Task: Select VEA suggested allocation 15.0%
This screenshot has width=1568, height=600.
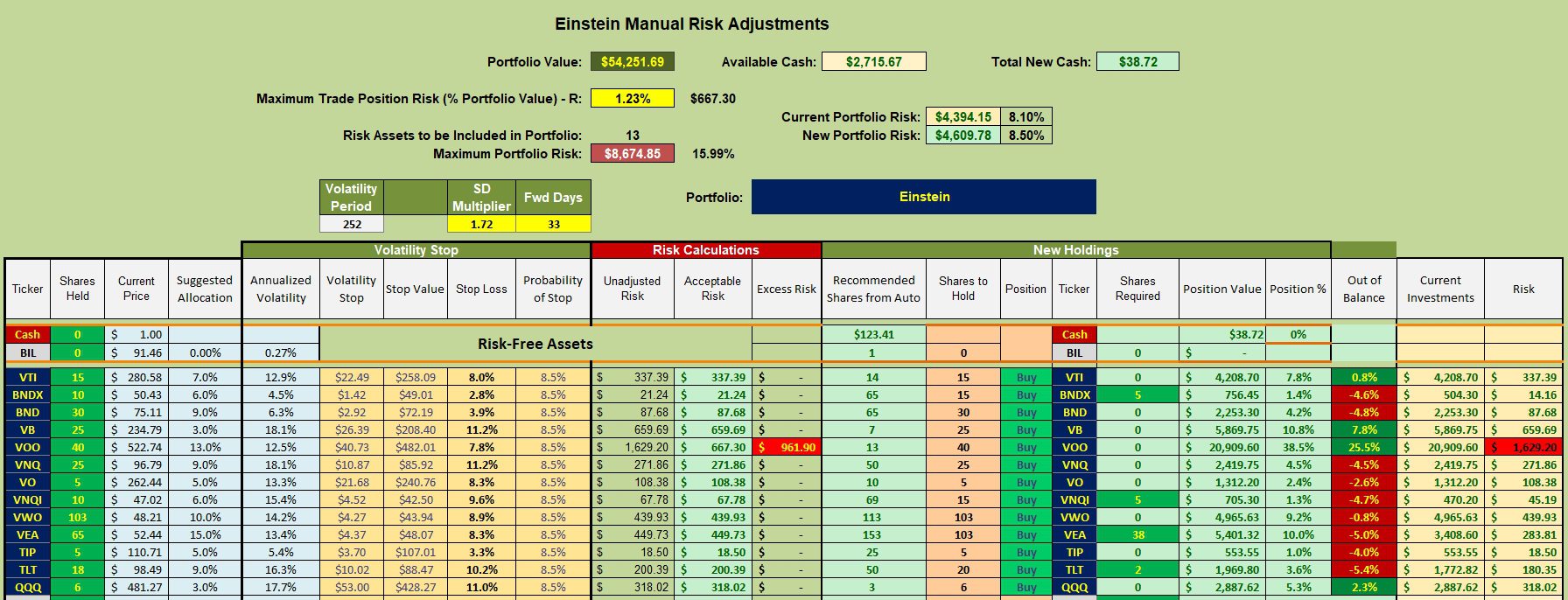Action: tap(205, 534)
